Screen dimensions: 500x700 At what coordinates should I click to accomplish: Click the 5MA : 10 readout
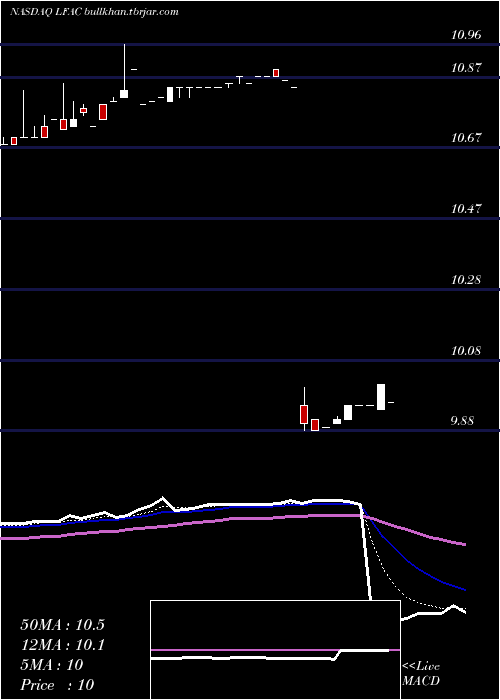point(52,665)
